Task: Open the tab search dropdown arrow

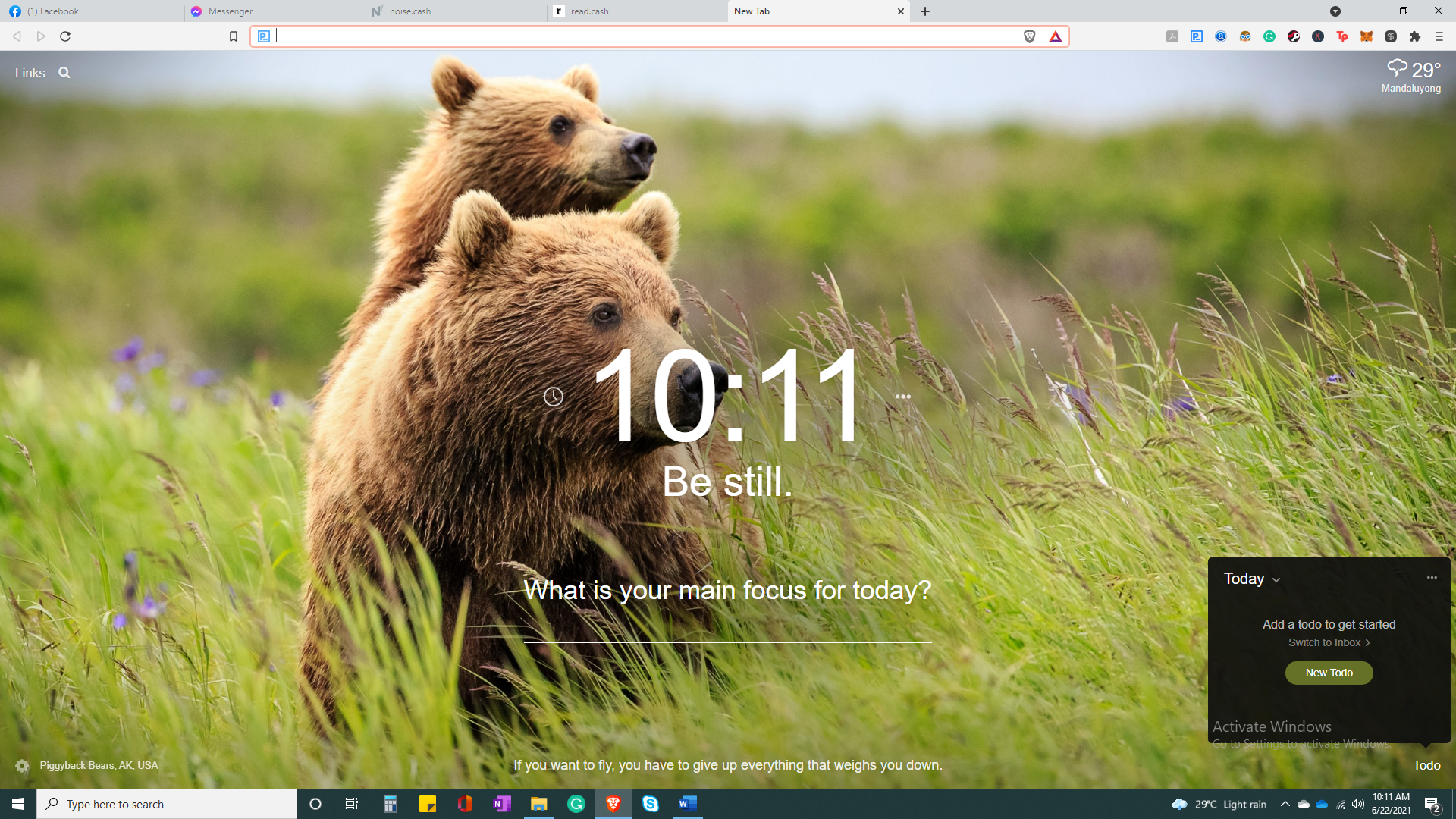Action: click(1335, 11)
